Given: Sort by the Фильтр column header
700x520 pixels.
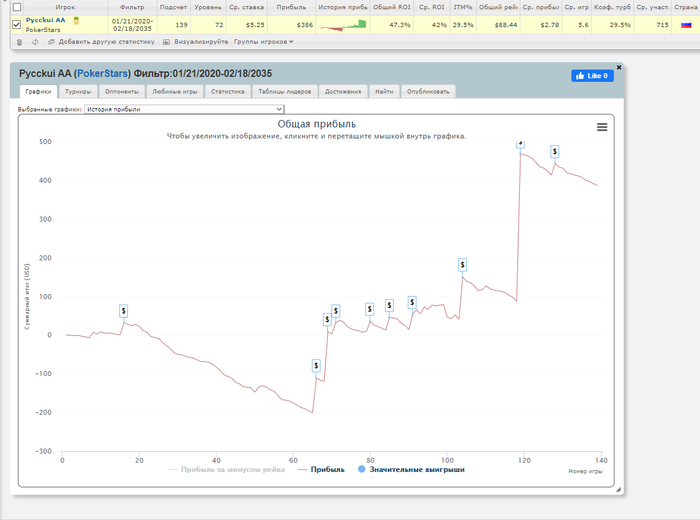Looking at the screenshot, I should coord(132,7).
